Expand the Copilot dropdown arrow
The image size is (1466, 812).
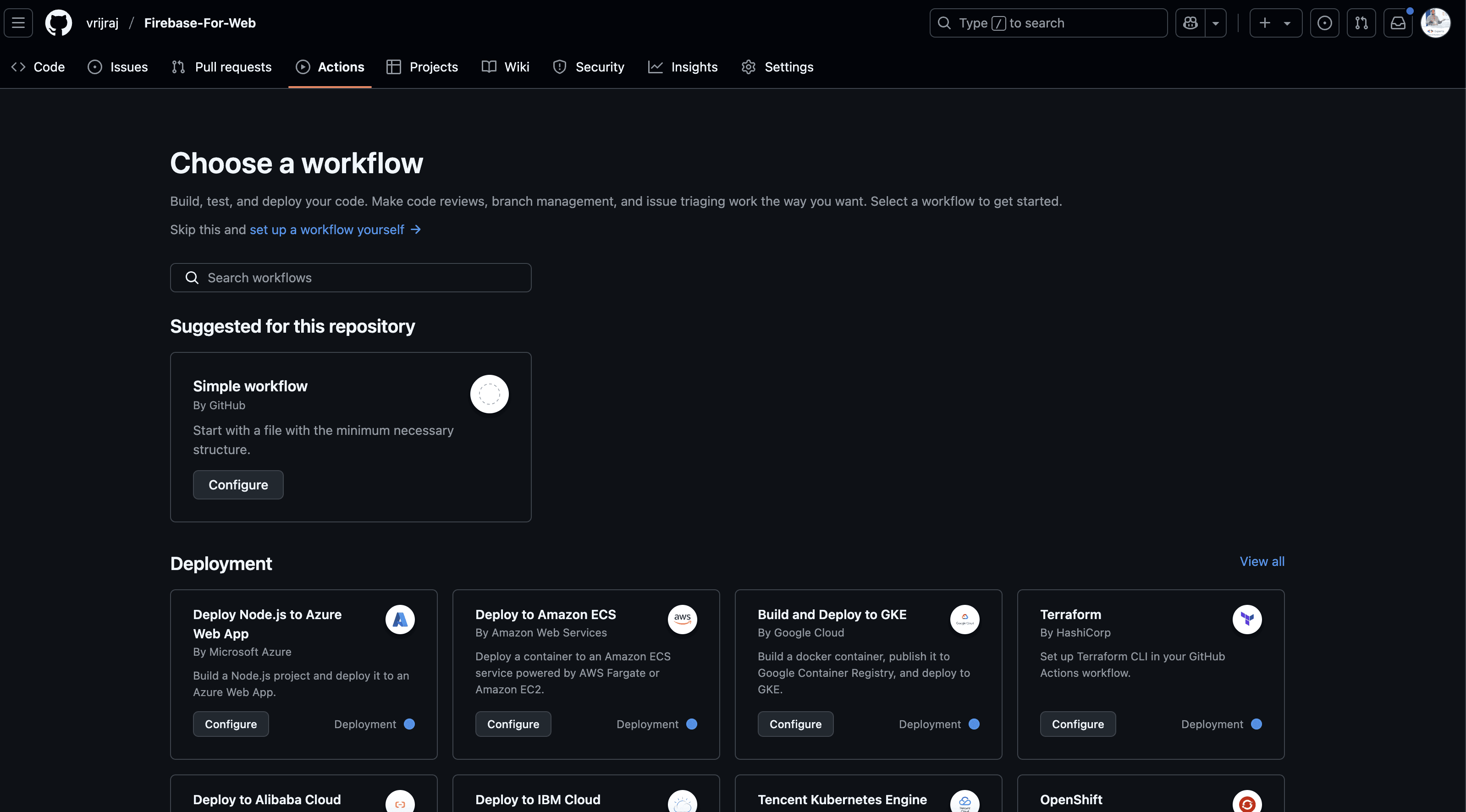1216,23
